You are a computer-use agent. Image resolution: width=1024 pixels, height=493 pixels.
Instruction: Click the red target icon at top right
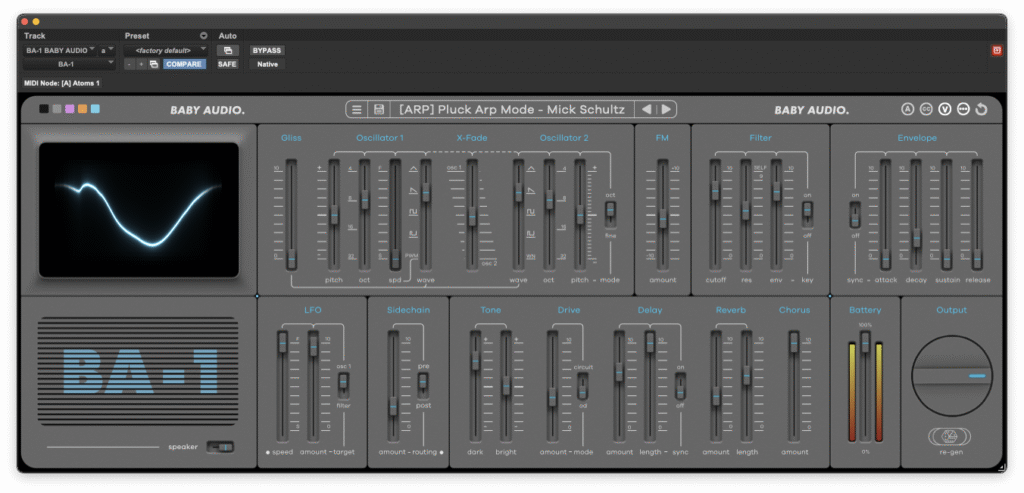(997, 50)
